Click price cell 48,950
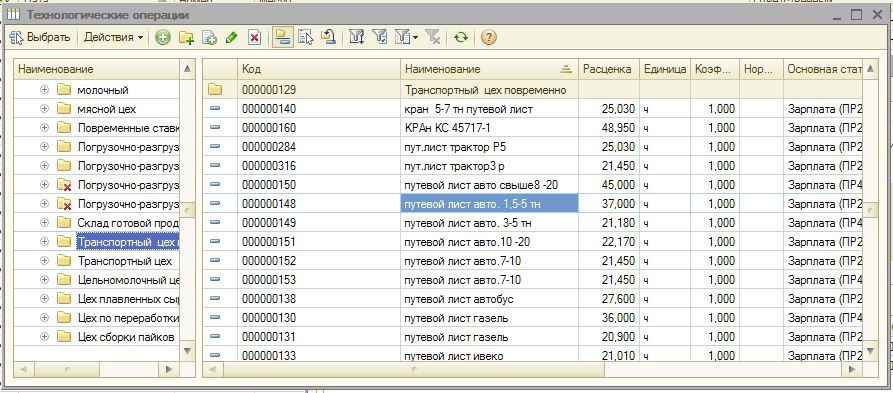This screenshot has height=393, width=893. pos(609,128)
